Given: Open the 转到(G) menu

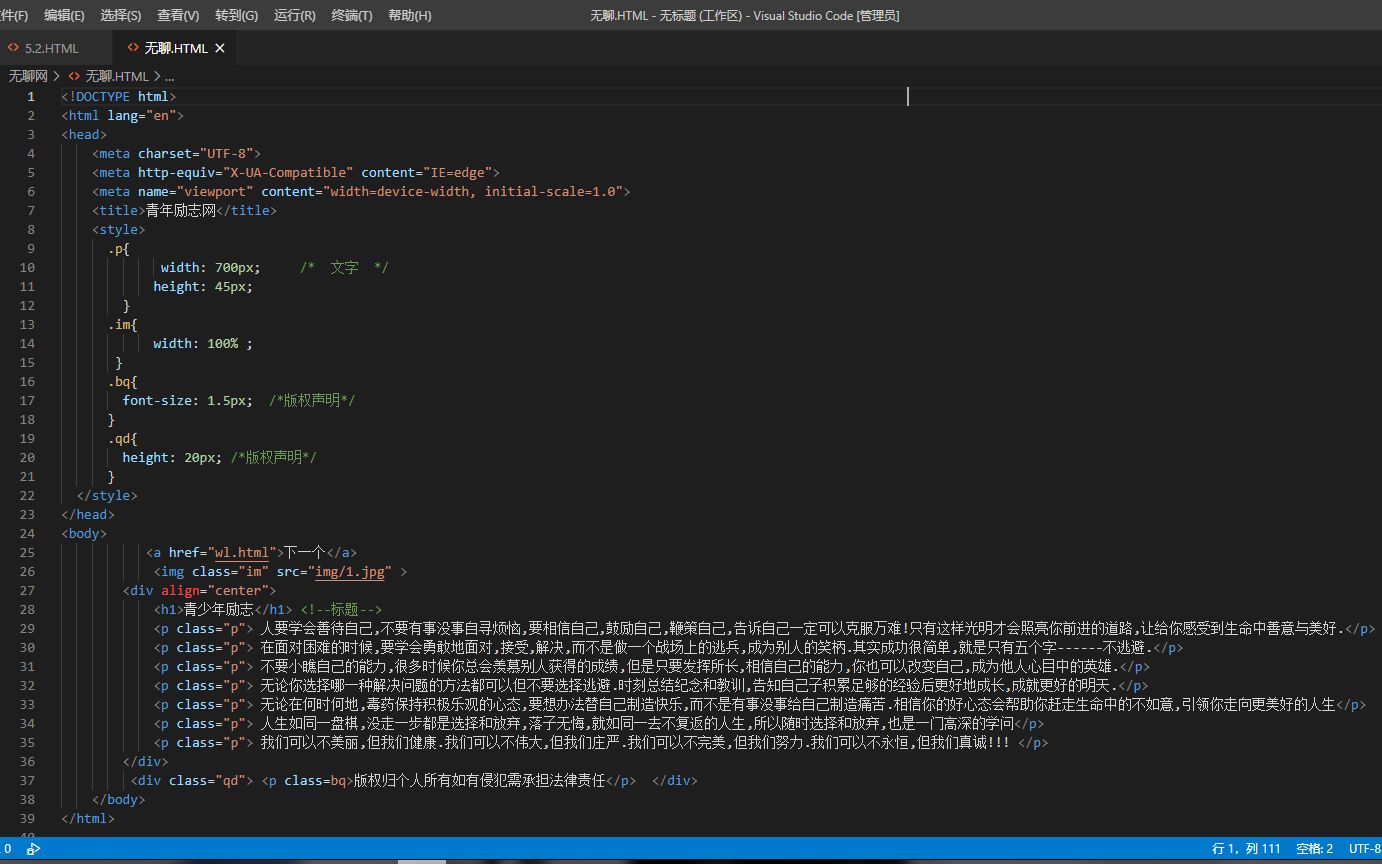Looking at the screenshot, I should pyautogui.click(x=236, y=15).
